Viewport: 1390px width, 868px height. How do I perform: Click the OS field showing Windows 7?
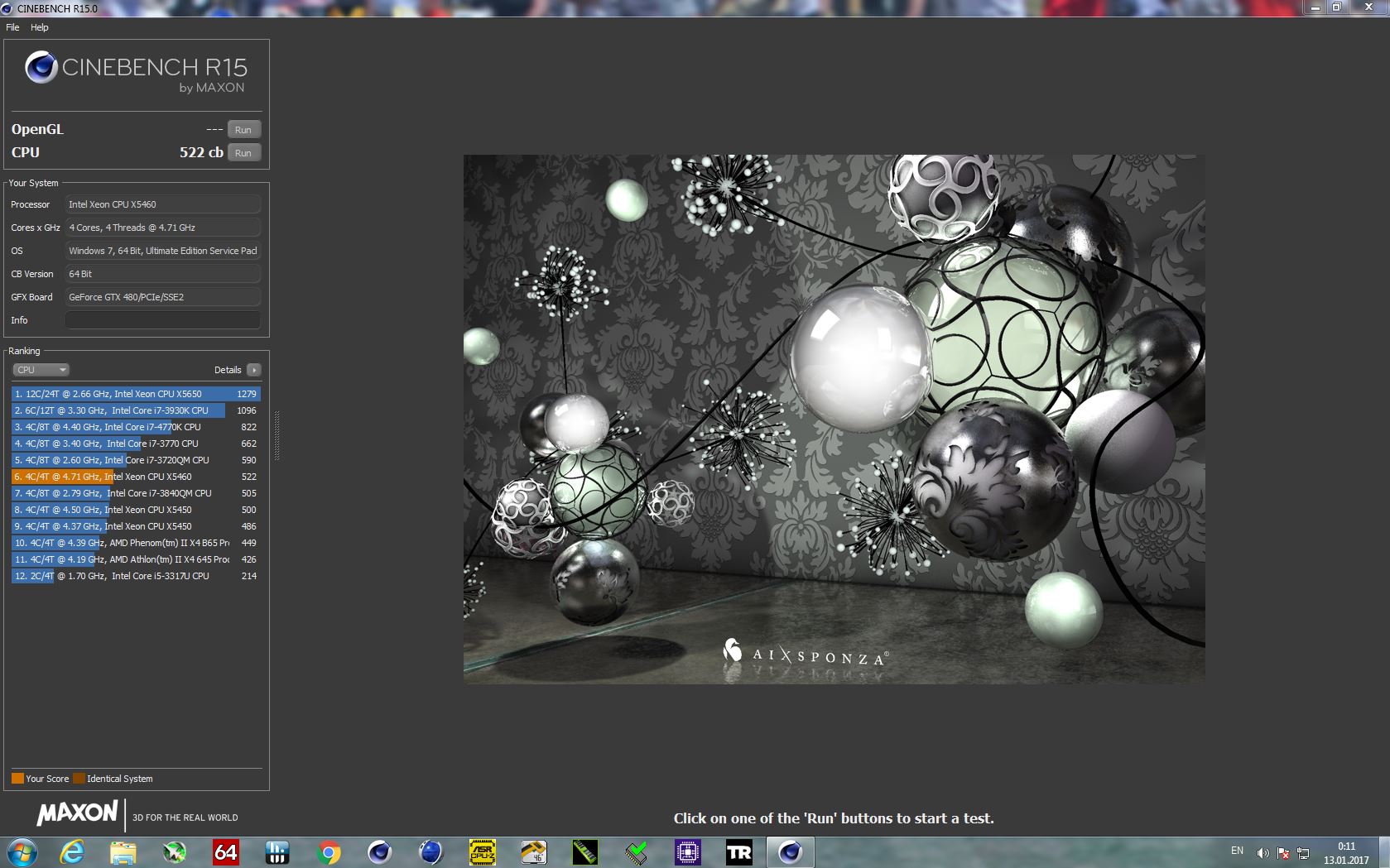tap(163, 251)
